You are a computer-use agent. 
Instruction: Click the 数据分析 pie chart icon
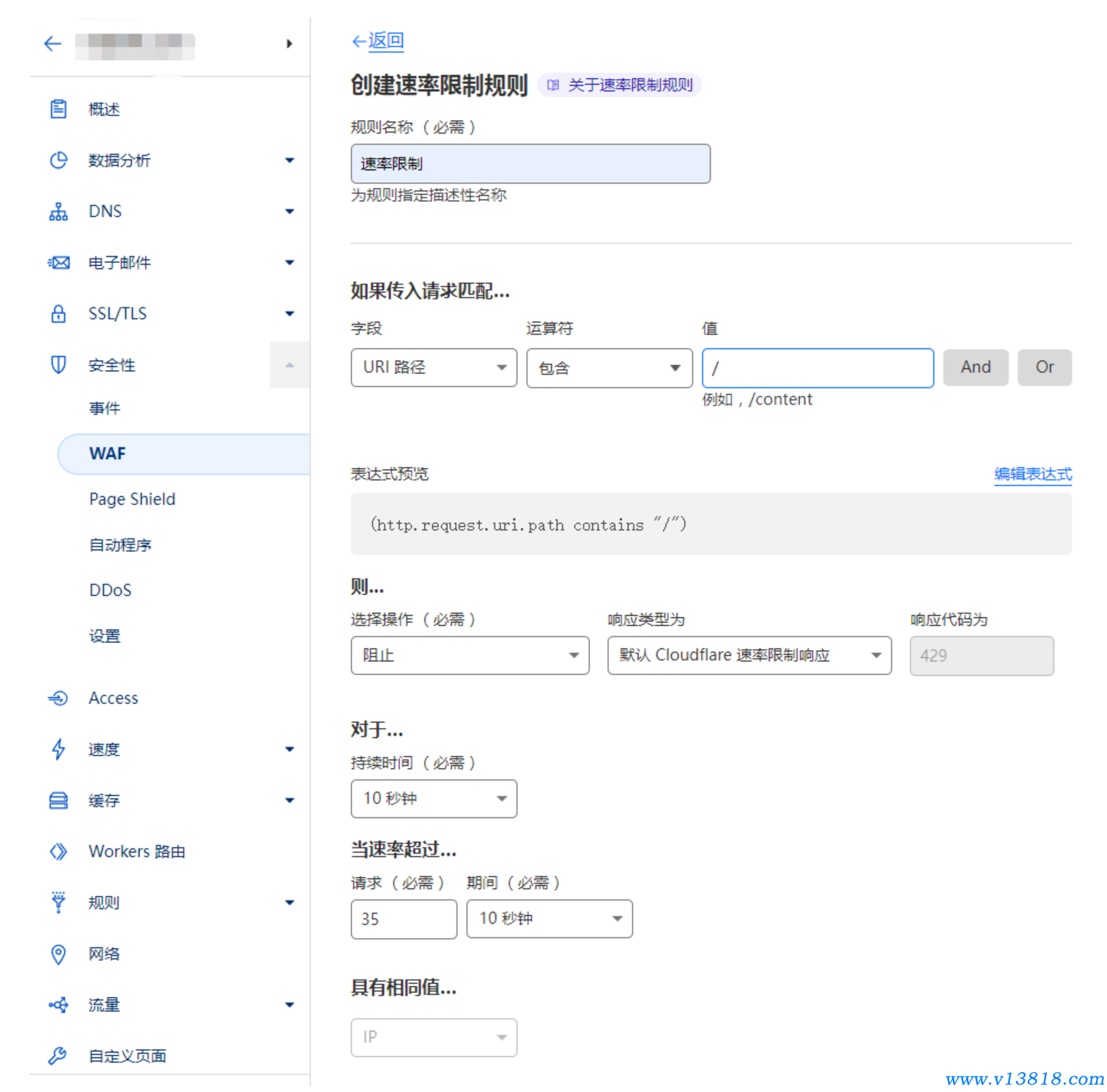pos(59,160)
